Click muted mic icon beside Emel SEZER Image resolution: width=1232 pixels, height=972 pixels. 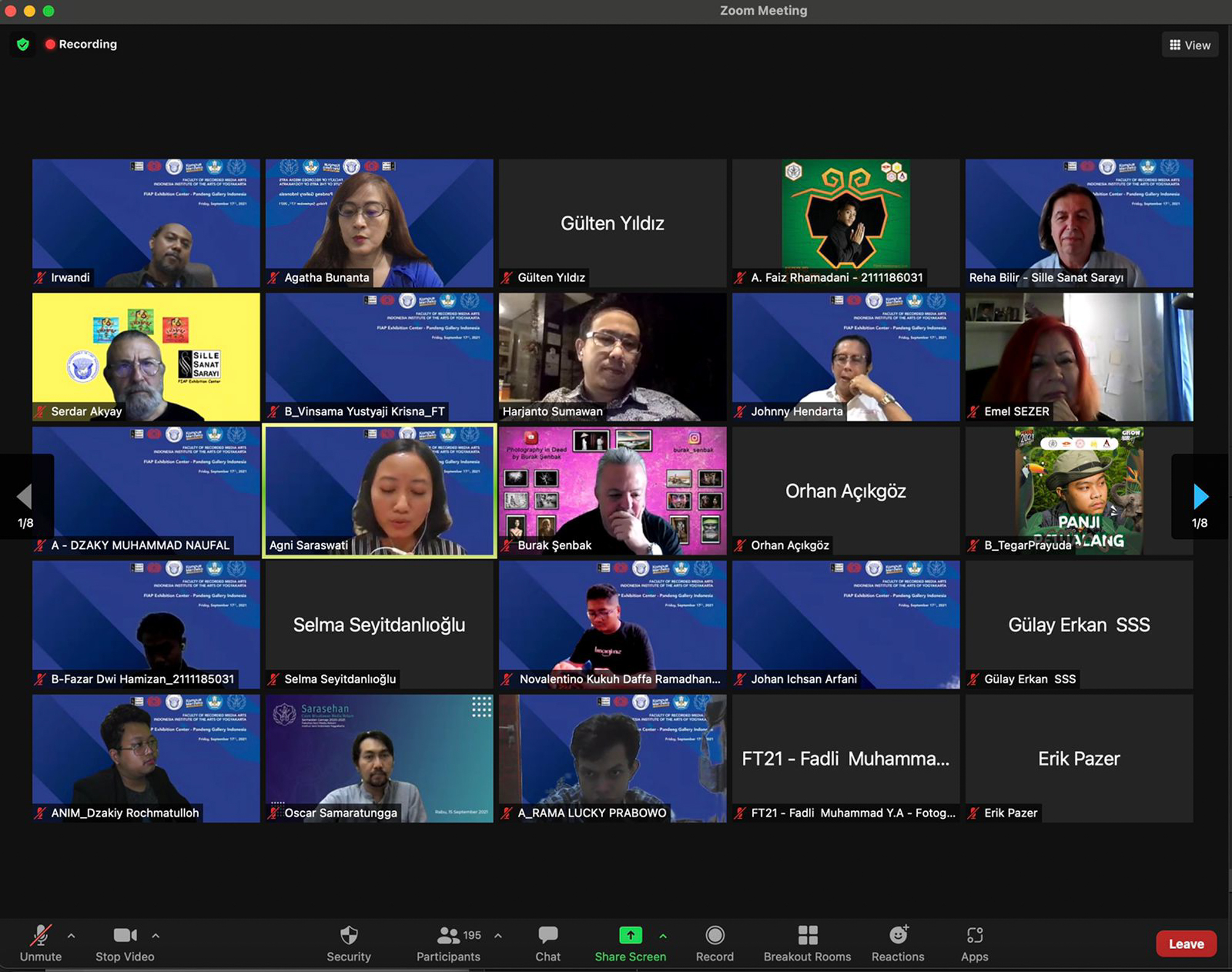(x=973, y=411)
